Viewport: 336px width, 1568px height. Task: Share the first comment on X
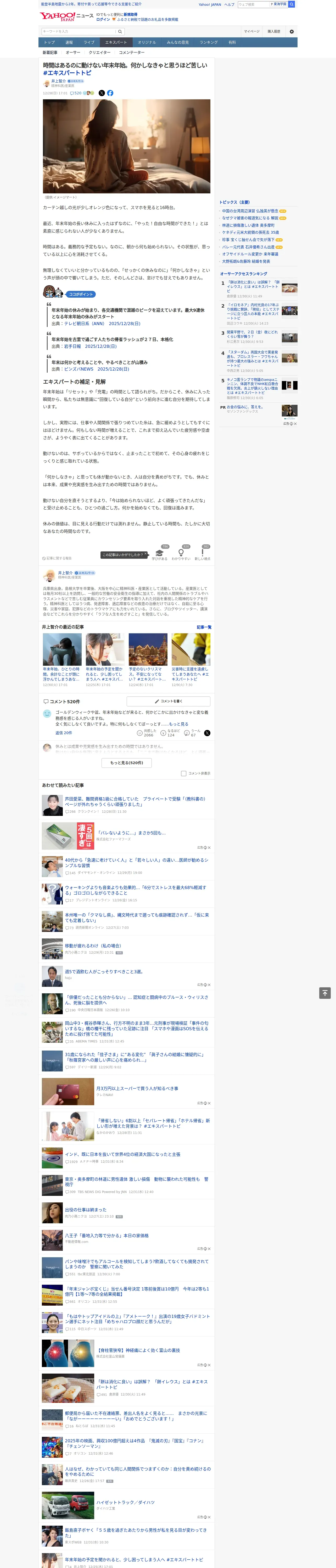click(x=207, y=733)
